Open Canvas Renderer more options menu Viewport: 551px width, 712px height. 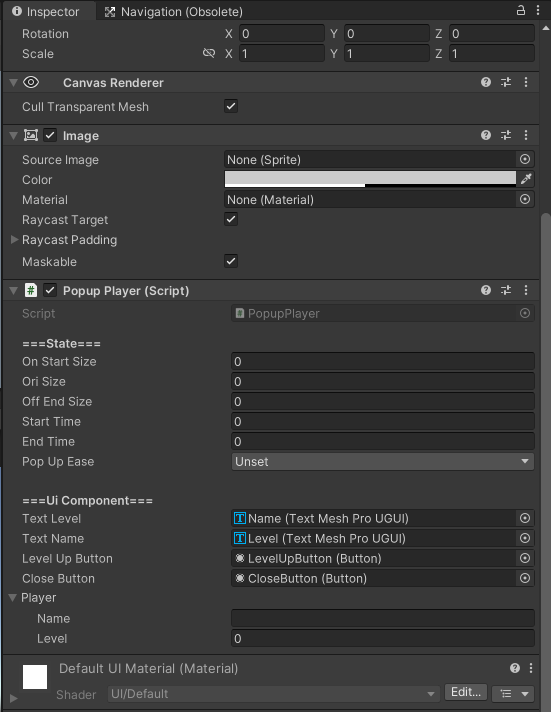coord(526,82)
